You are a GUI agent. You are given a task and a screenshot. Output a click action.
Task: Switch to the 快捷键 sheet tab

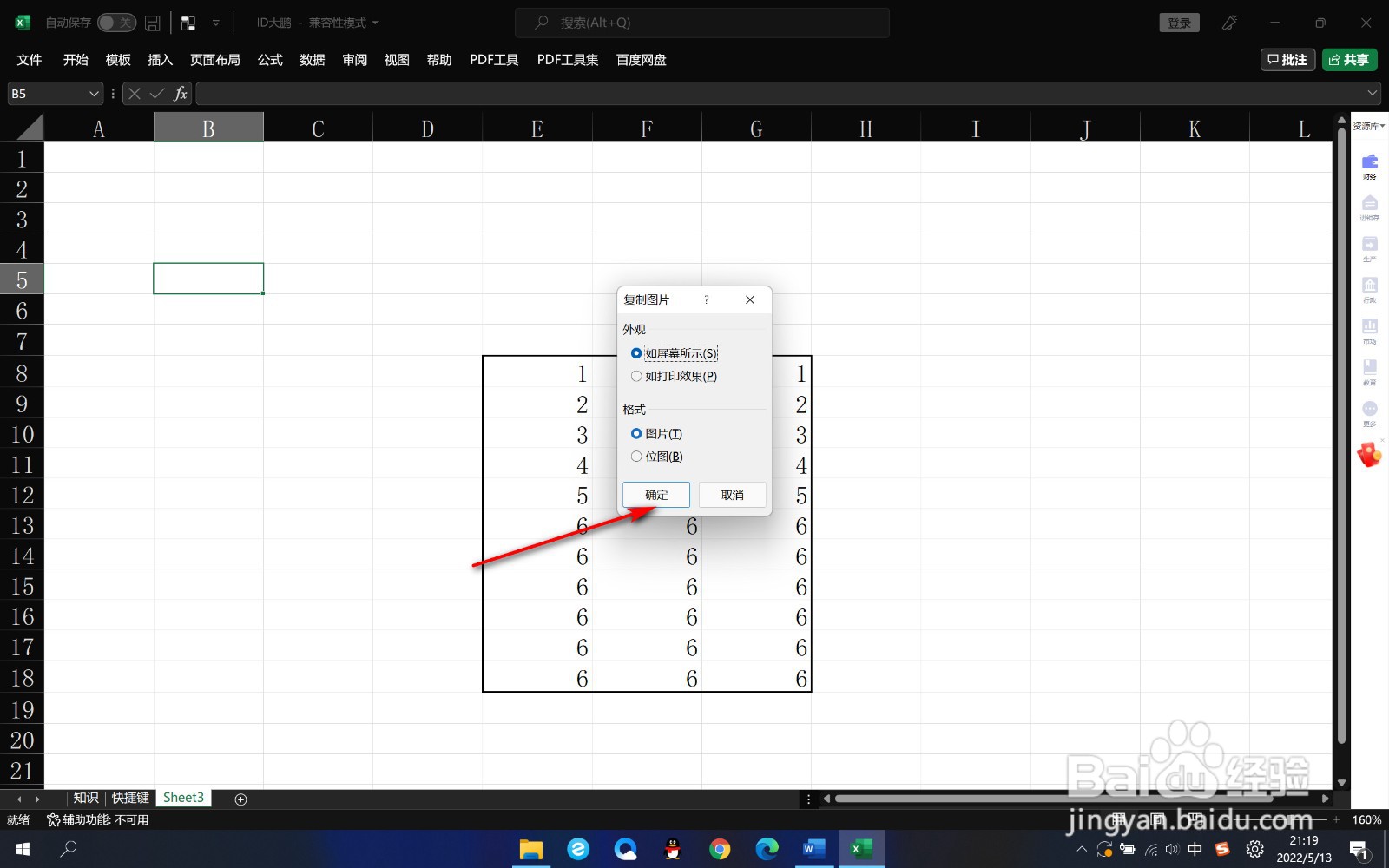tap(130, 798)
